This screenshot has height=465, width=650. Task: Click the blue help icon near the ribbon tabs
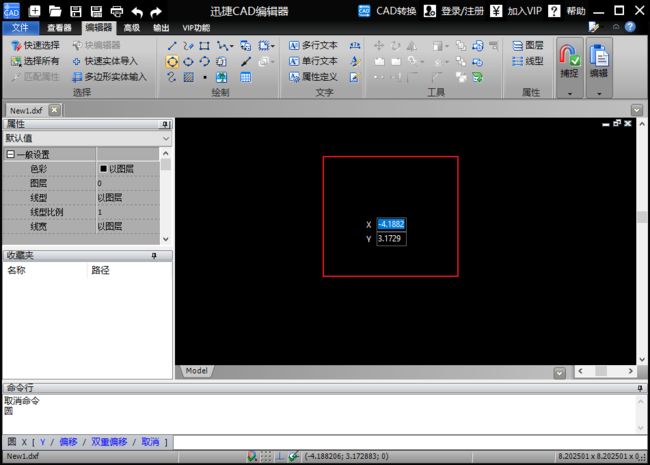[630, 27]
